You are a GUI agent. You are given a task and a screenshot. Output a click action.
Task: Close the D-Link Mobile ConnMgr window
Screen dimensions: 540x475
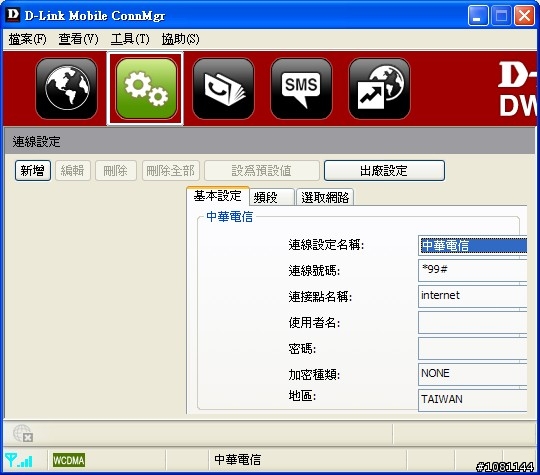(x=524, y=16)
